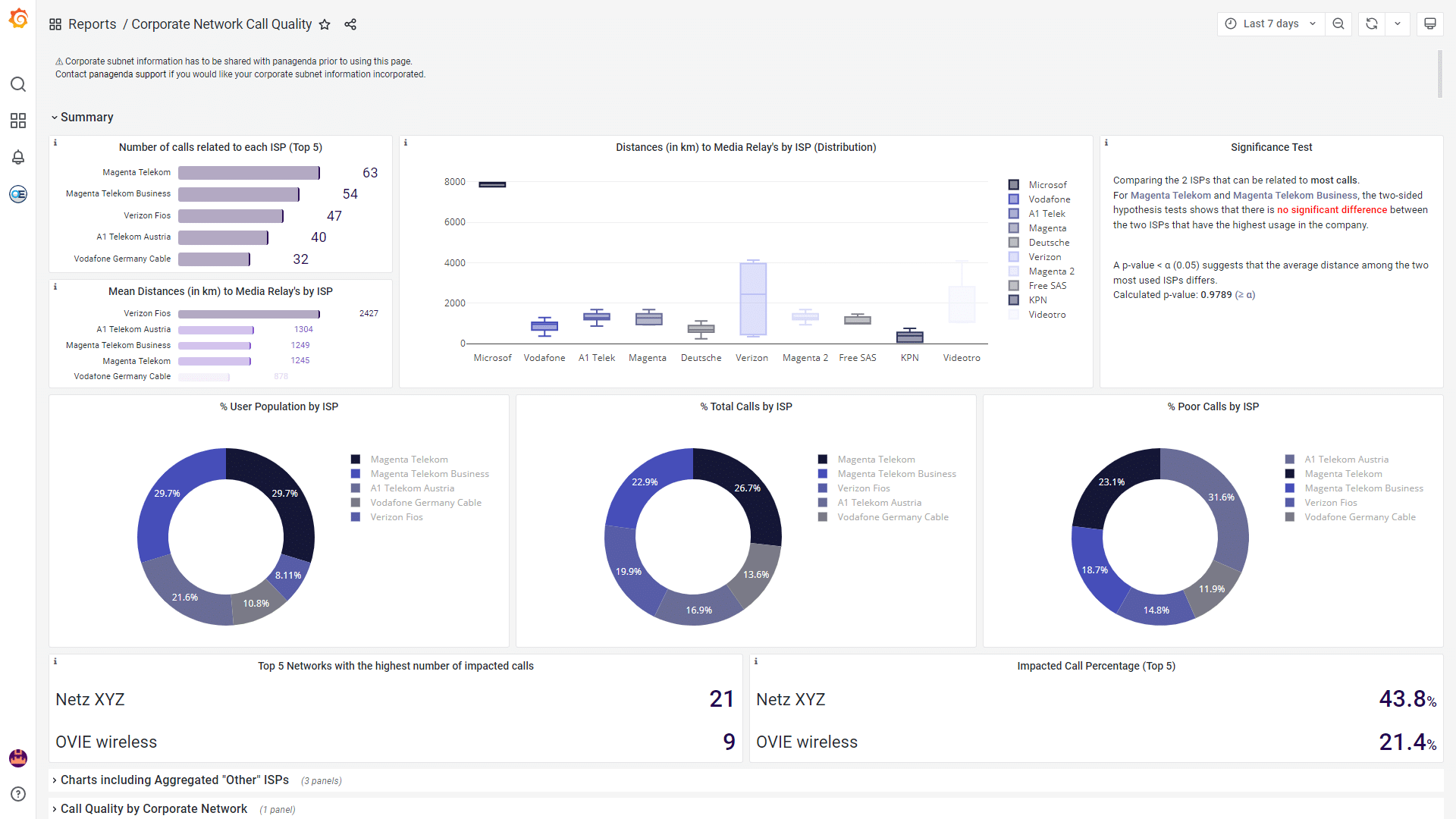Screen dimensions: 1456x819
Task: Click the Reports breadcrumb link
Action: click(x=92, y=24)
